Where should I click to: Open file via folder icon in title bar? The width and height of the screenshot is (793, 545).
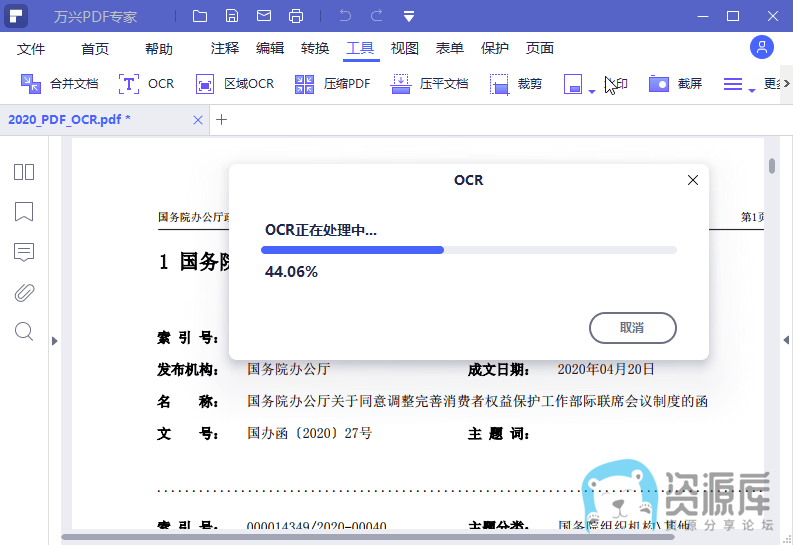pyautogui.click(x=200, y=16)
